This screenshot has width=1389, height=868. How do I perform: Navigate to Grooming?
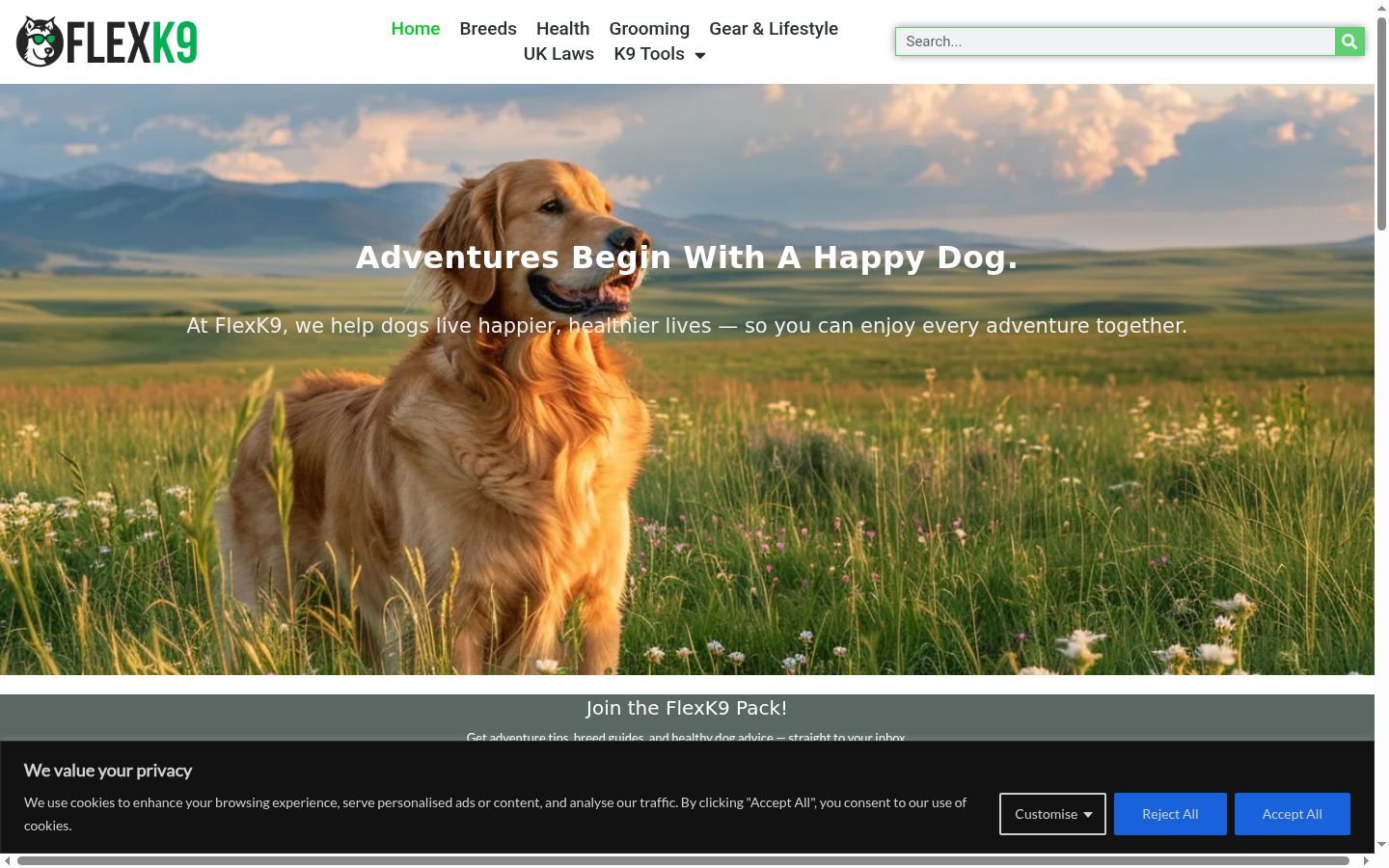coord(649,29)
